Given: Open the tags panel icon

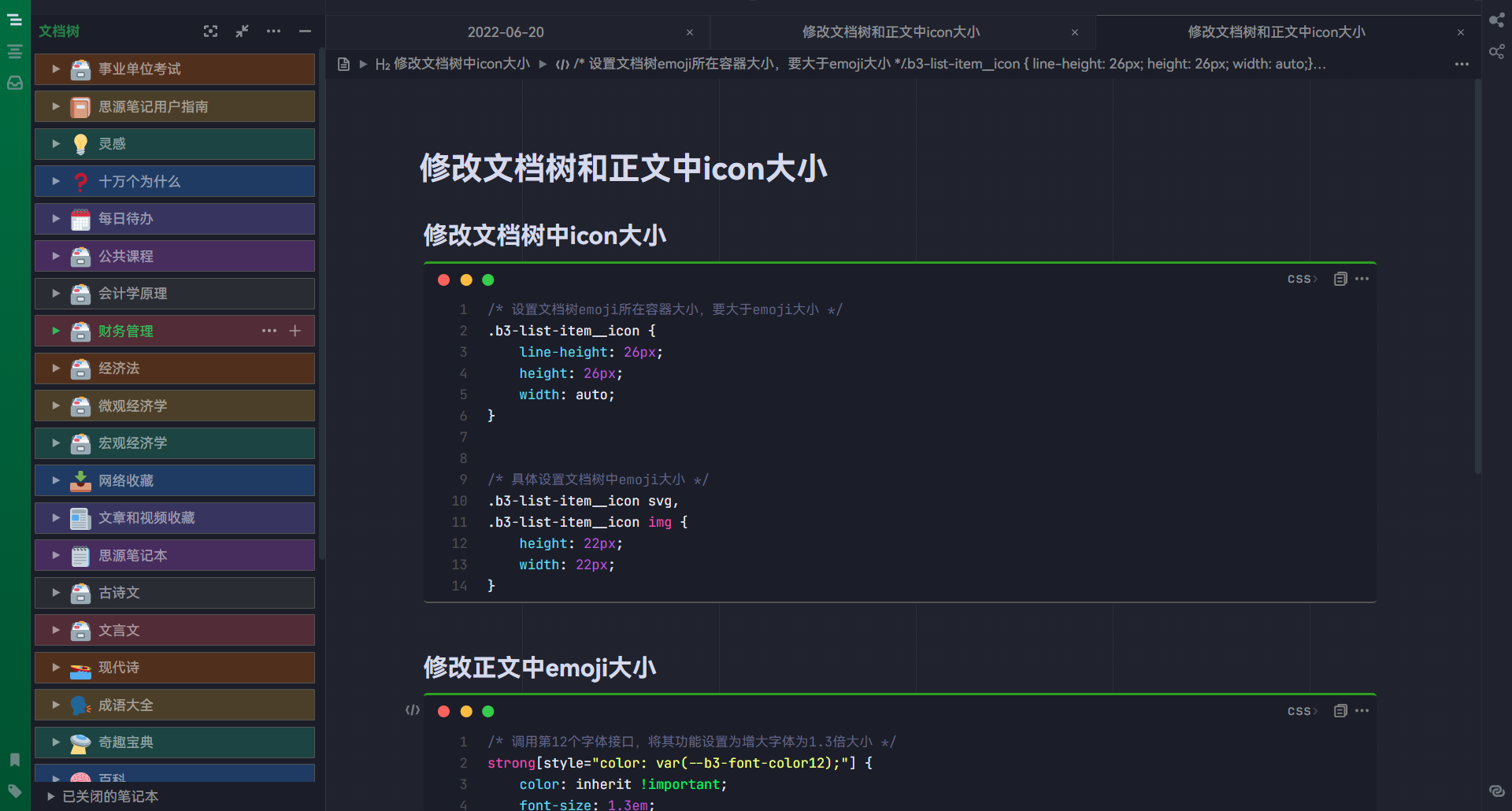Looking at the screenshot, I should coord(15,791).
